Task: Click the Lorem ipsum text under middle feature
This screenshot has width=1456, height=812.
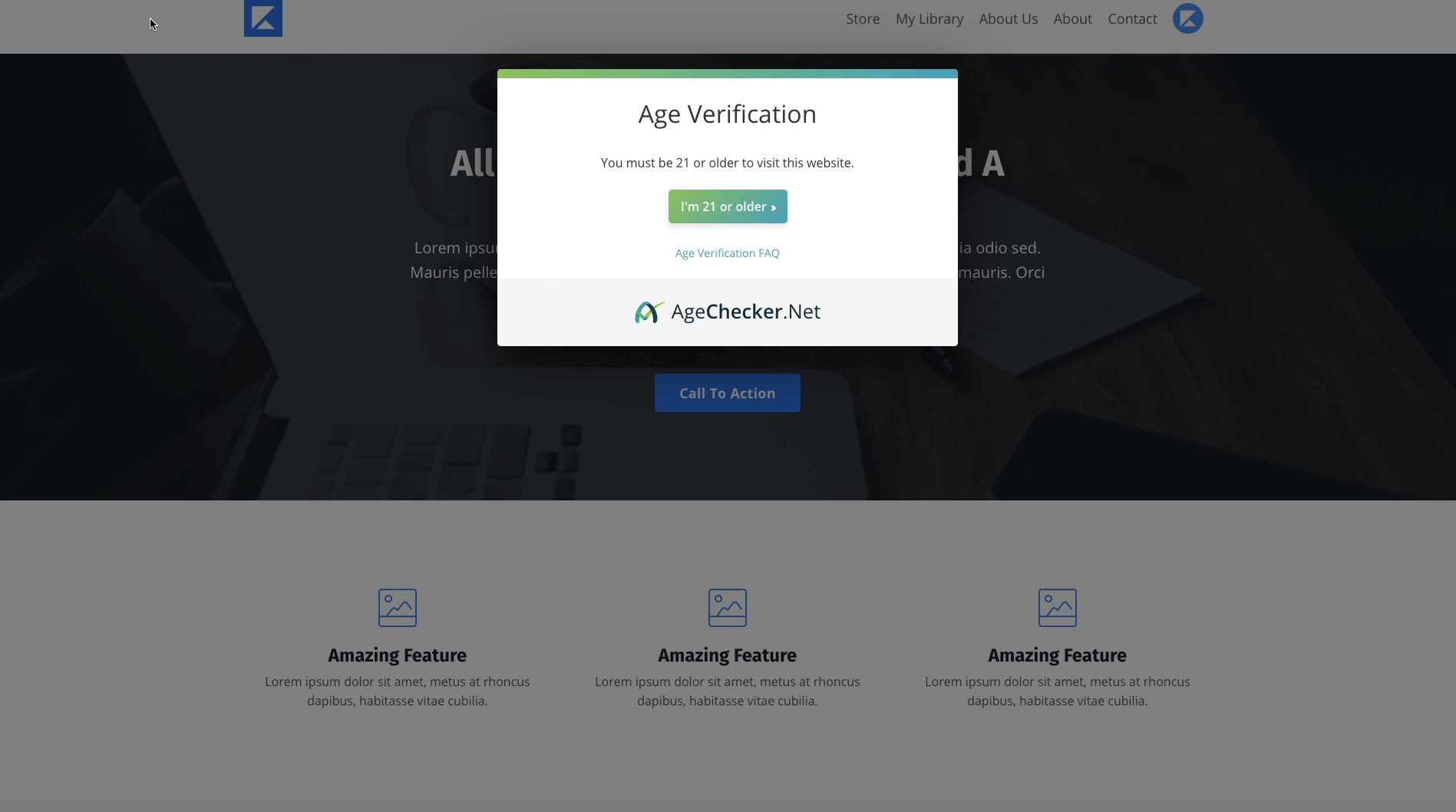Action: pos(728,692)
